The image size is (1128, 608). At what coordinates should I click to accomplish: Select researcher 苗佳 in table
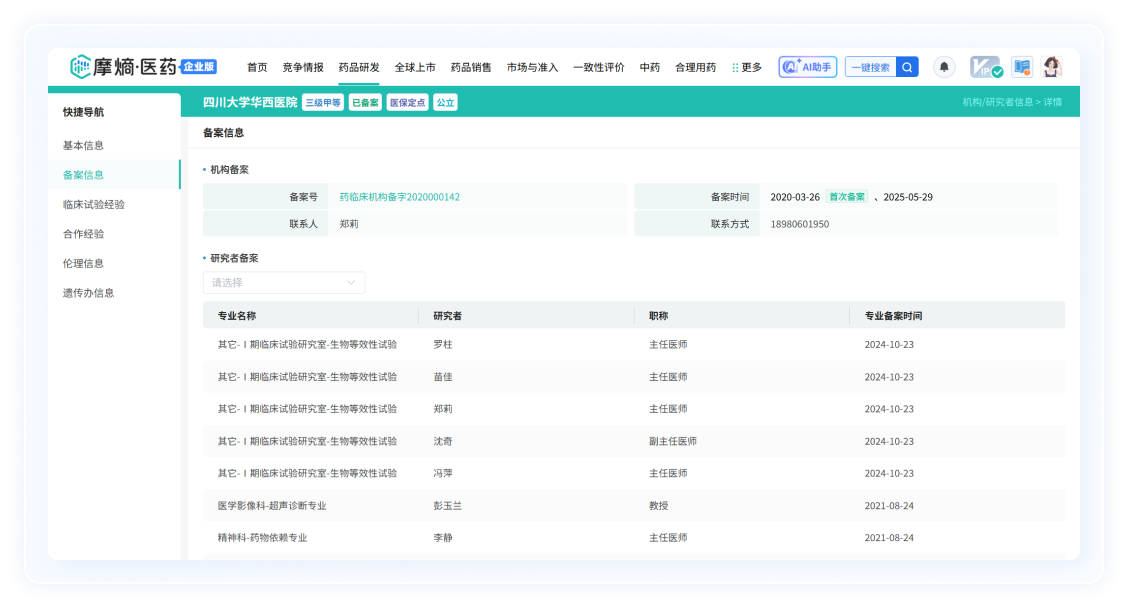click(443, 377)
